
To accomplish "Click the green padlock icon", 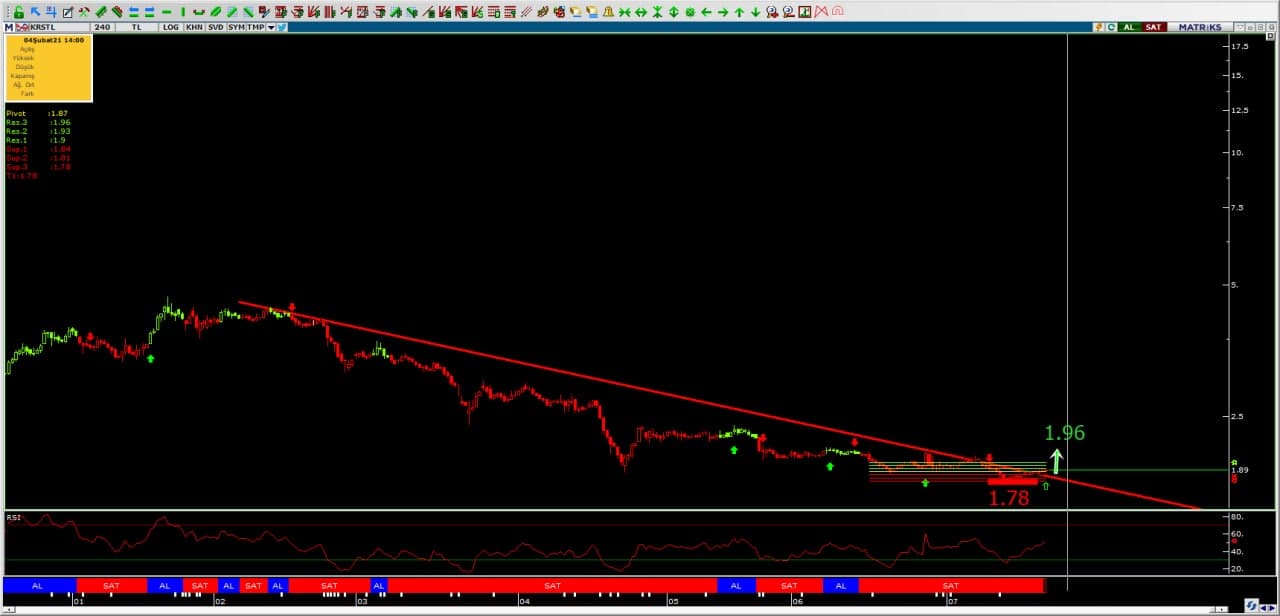I will click(x=18, y=12).
